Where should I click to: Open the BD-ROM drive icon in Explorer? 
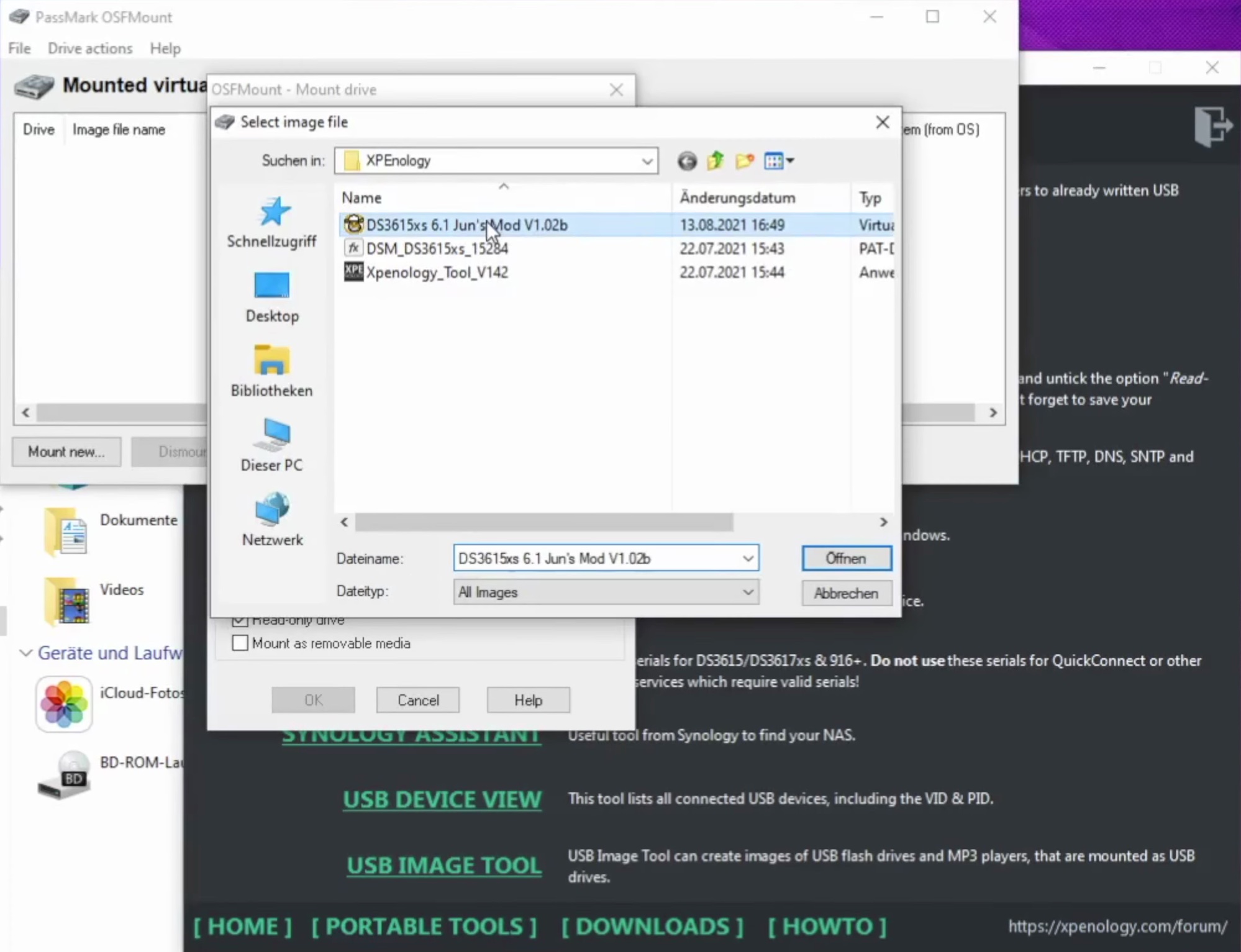[x=64, y=775]
